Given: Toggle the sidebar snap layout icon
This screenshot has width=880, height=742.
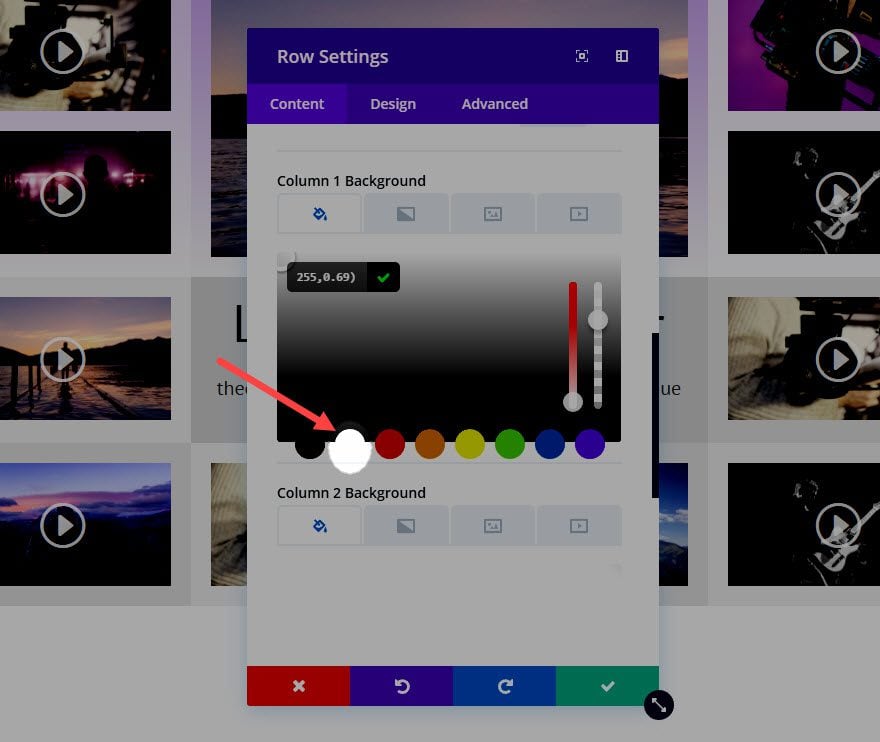Looking at the screenshot, I should [x=622, y=56].
